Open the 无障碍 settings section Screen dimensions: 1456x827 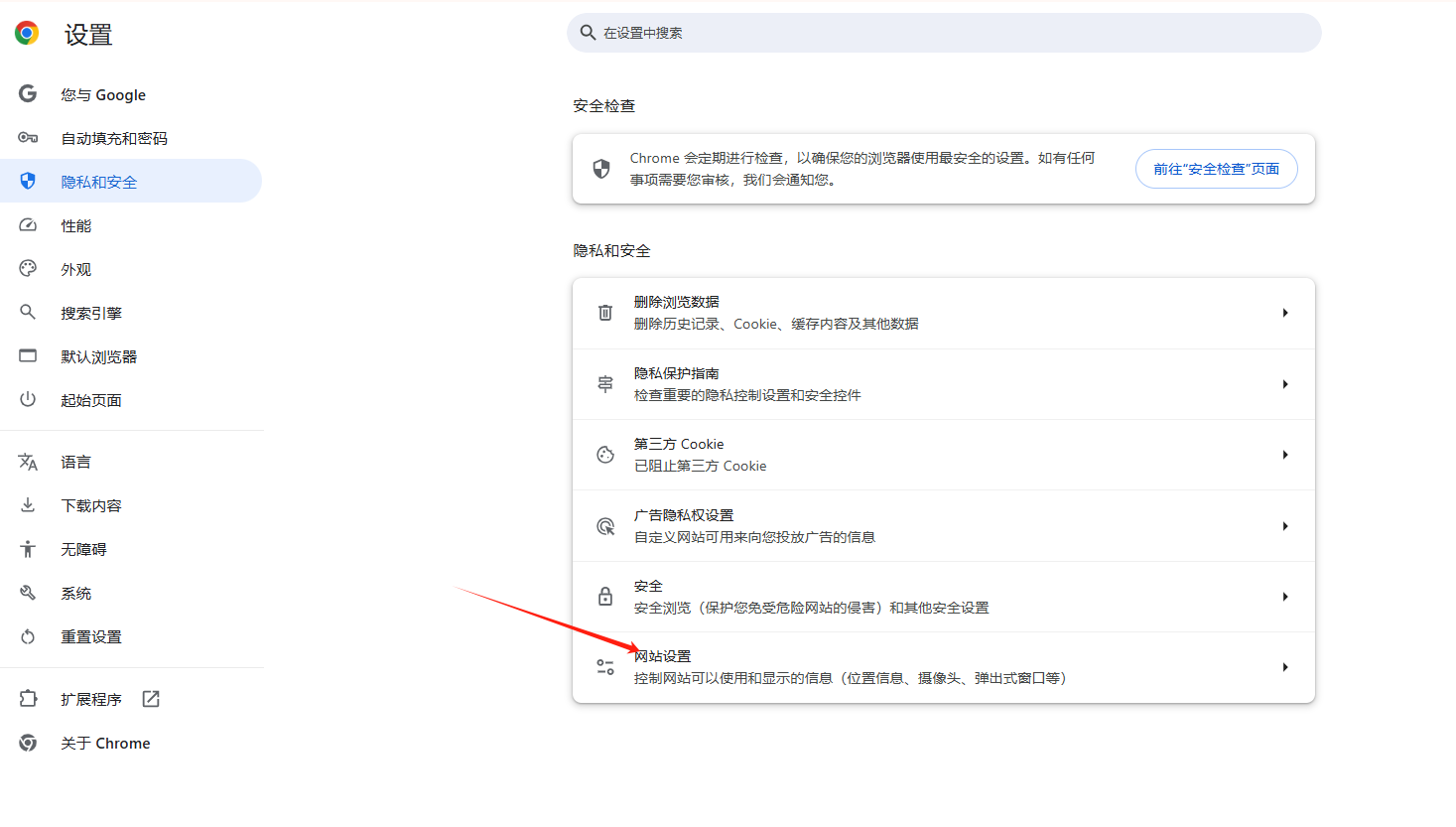click(131, 549)
